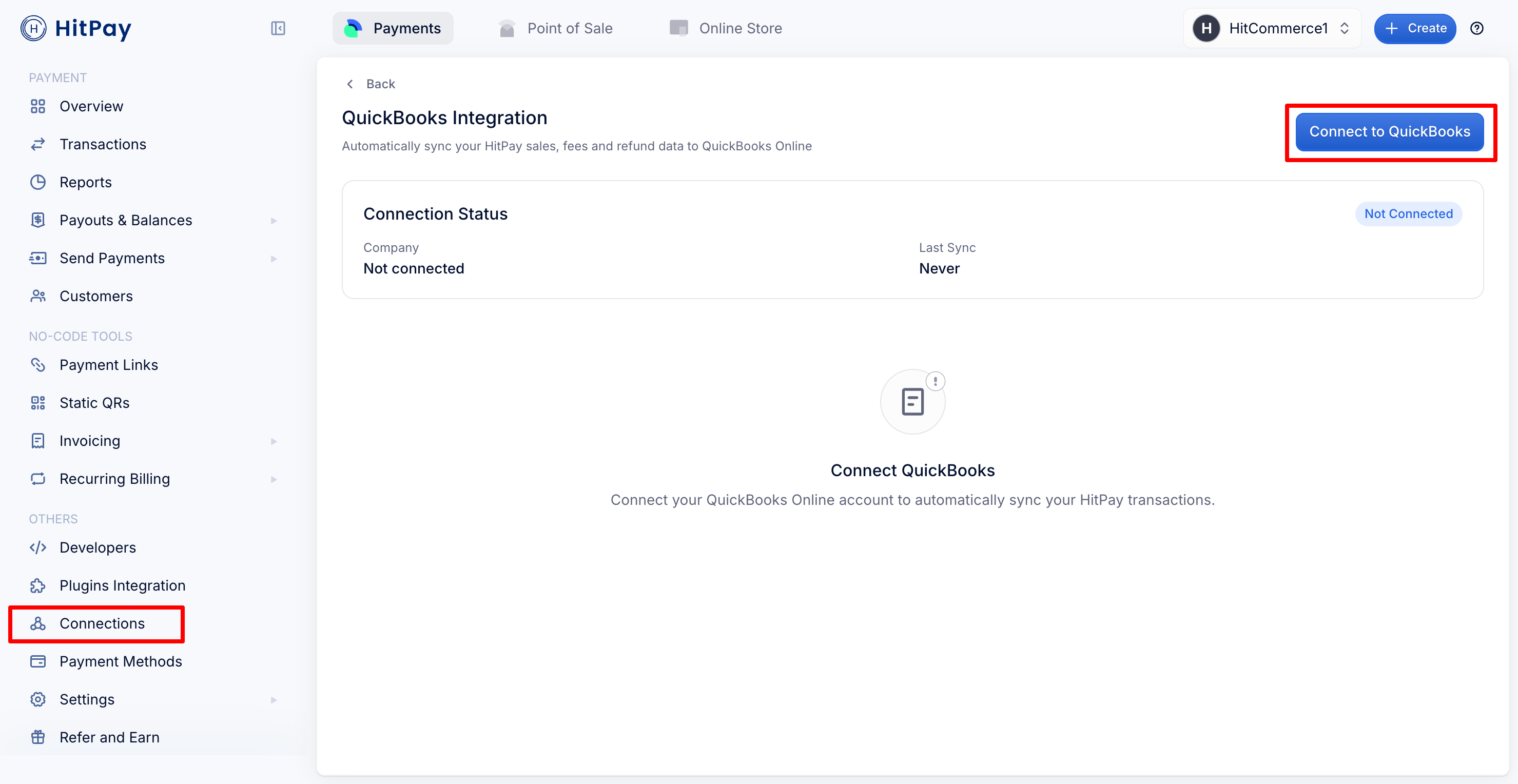This screenshot has height=784, width=1518.
Task: Click the Customers icon in the sidebar
Action: coord(37,296)
